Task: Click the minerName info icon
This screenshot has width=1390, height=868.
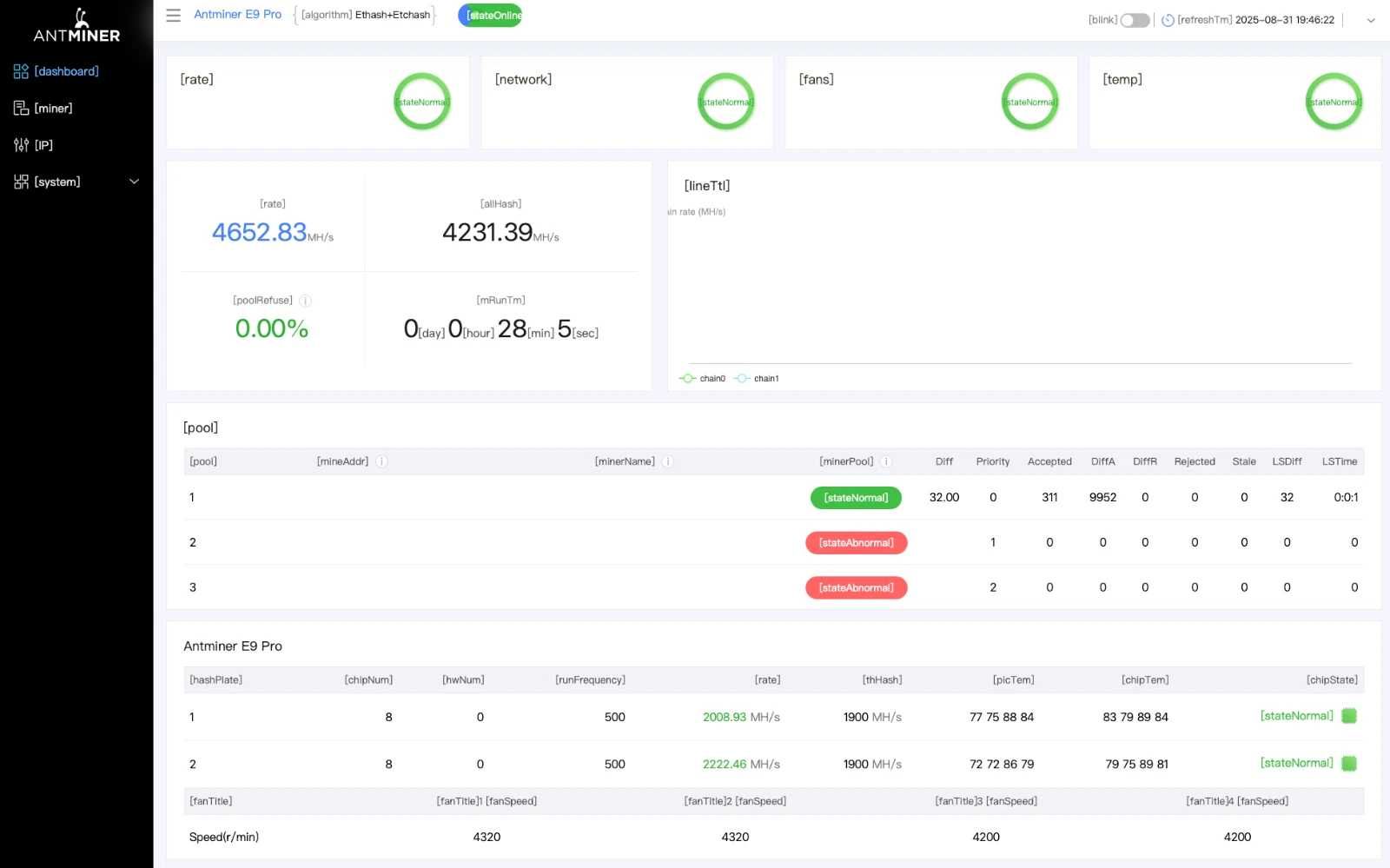Action: click(x=667, y=461)
